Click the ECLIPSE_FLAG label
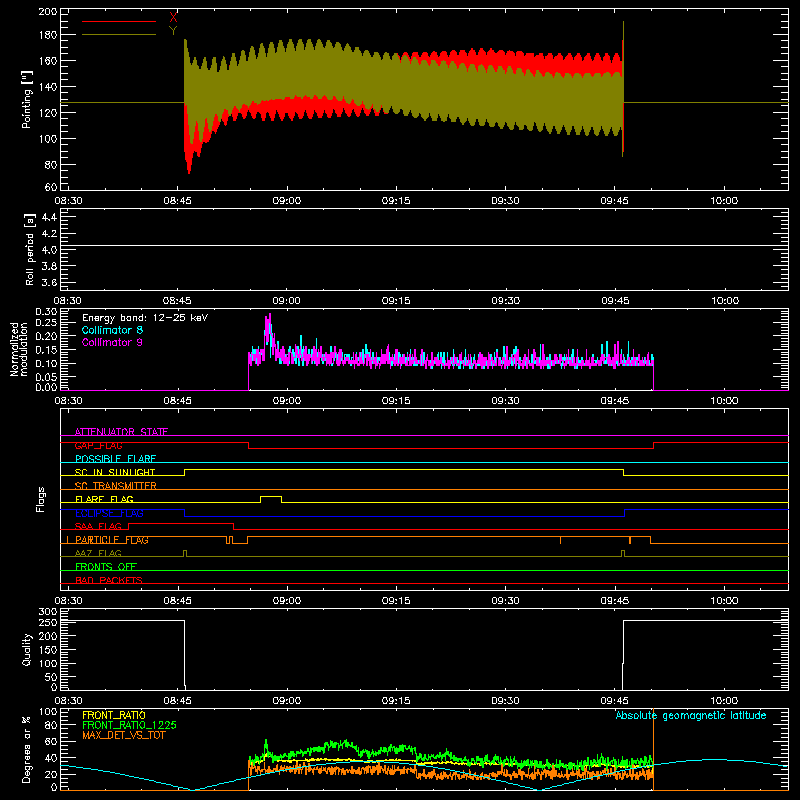This screenshot has height=800, width=800. 109,513
